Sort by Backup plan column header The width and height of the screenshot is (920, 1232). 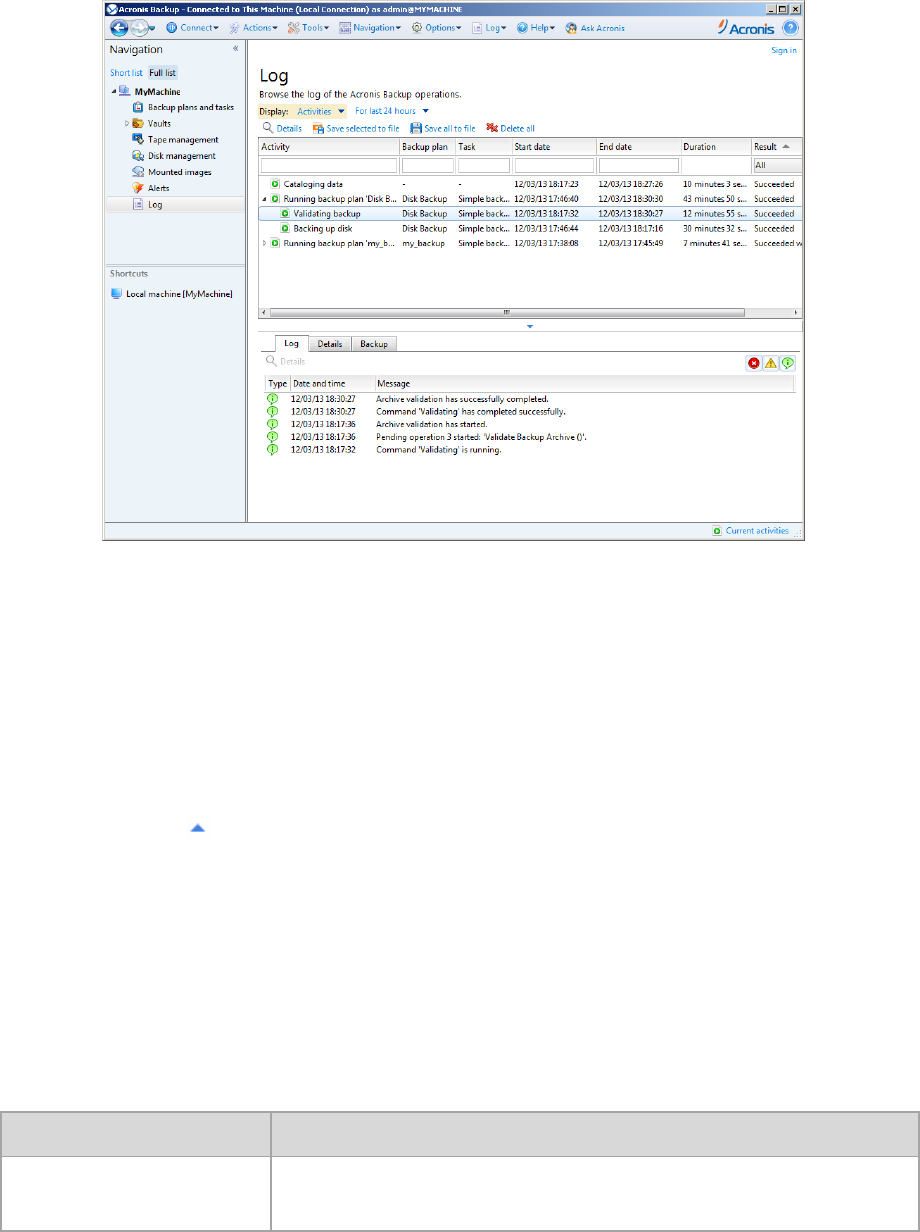[x=427, y=147]
